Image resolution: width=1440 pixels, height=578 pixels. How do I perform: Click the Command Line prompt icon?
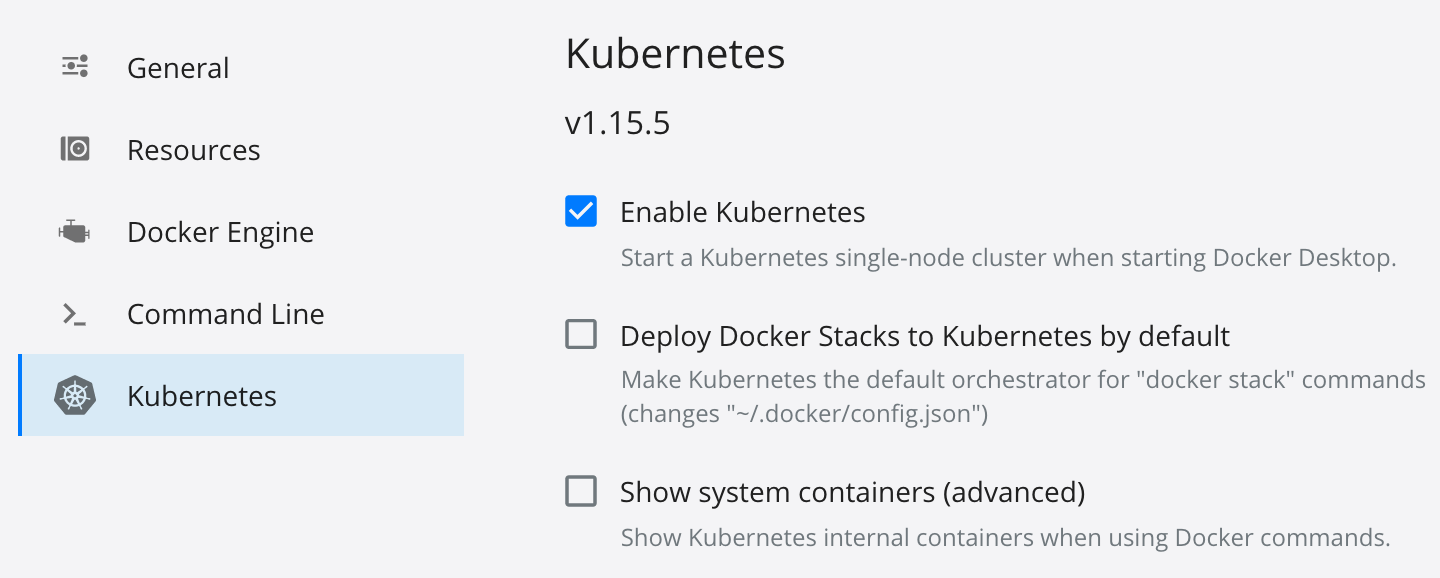click(x=75, y=314)
